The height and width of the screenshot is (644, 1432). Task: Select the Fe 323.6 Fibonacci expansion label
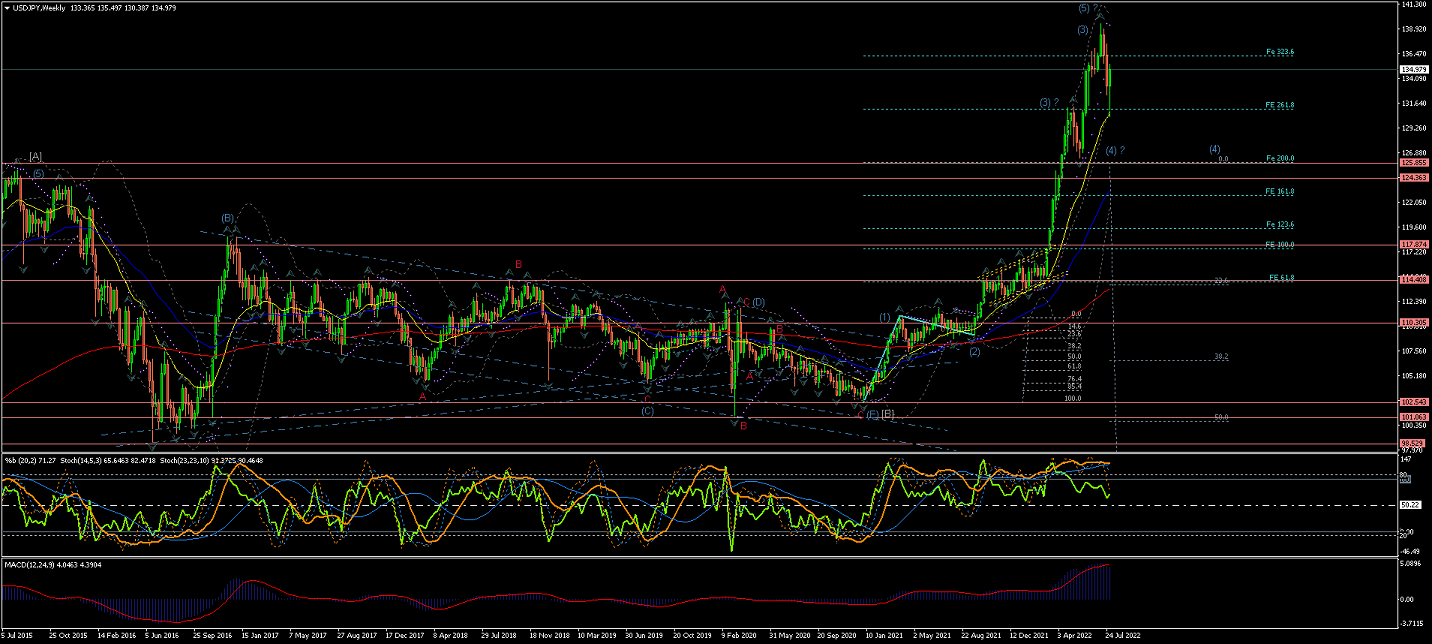pos(1280,52)
